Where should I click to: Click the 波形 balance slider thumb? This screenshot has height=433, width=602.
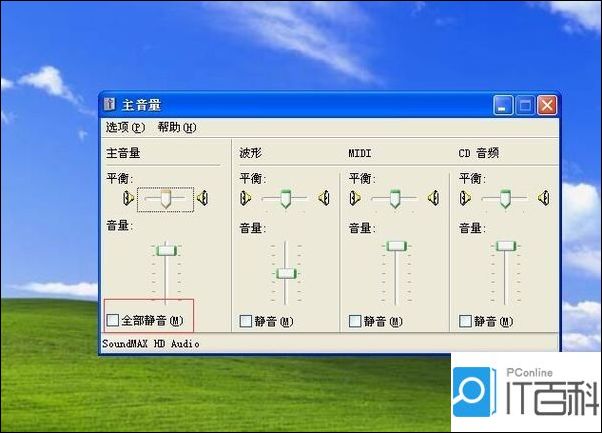[x=285, y=198]
